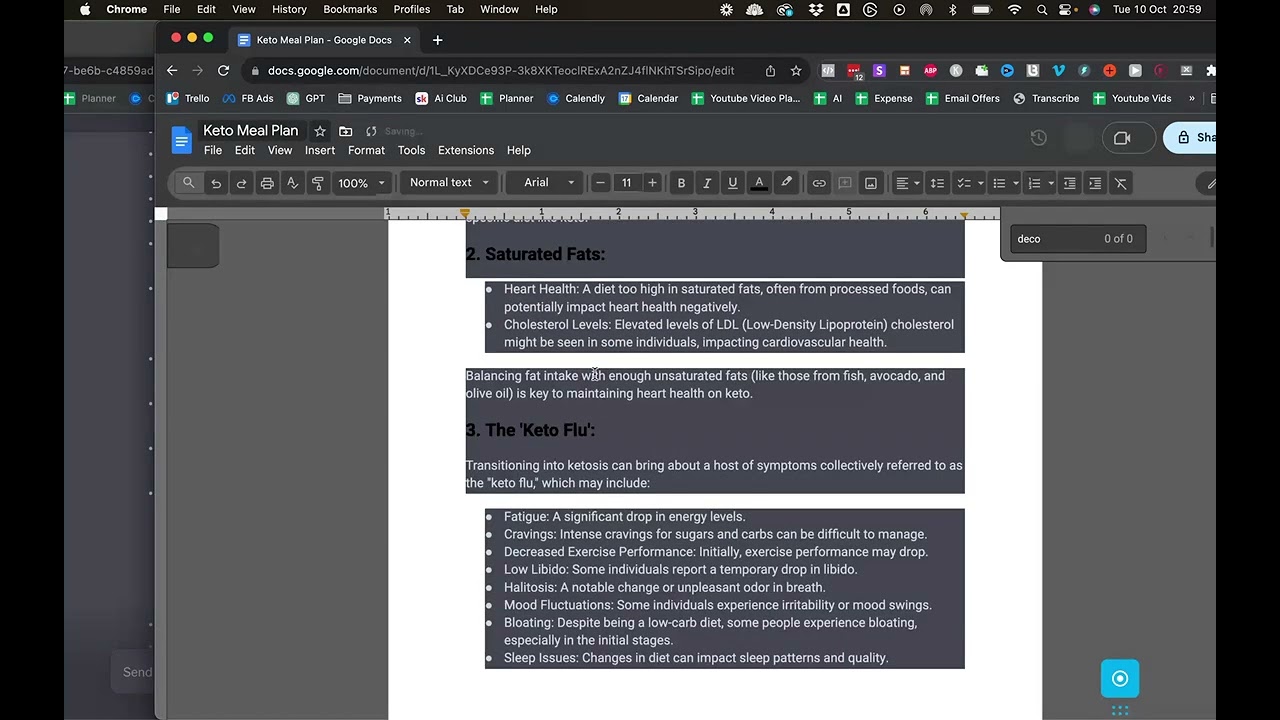Click the Print icon

coord(267,183)
